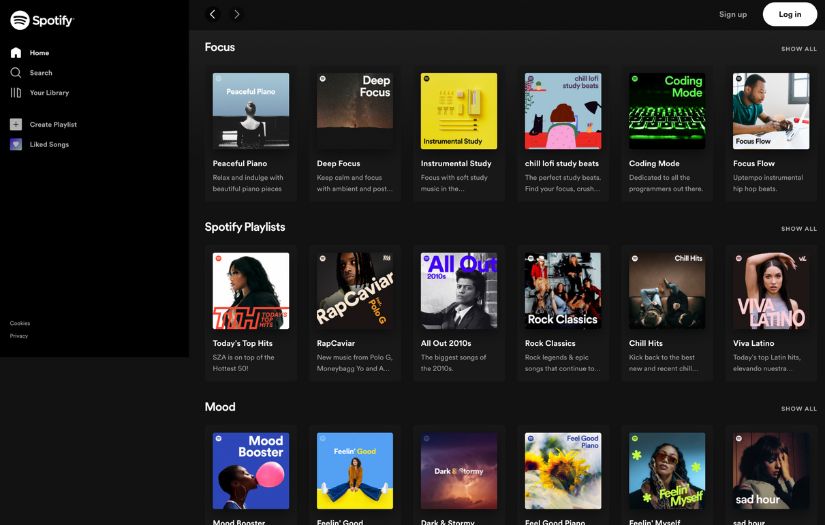Open Coding Mode playlist cover

pos(667,111)
